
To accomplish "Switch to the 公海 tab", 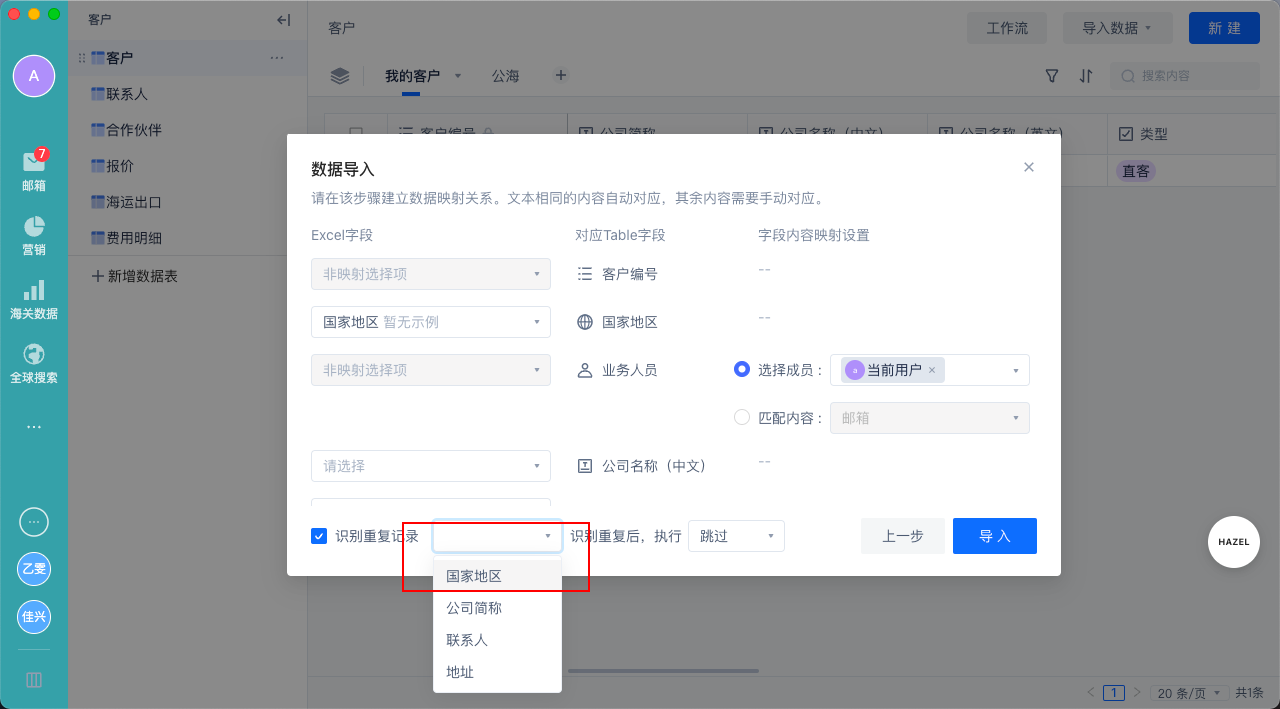I will pyautogui.click(x=505, y=76).
